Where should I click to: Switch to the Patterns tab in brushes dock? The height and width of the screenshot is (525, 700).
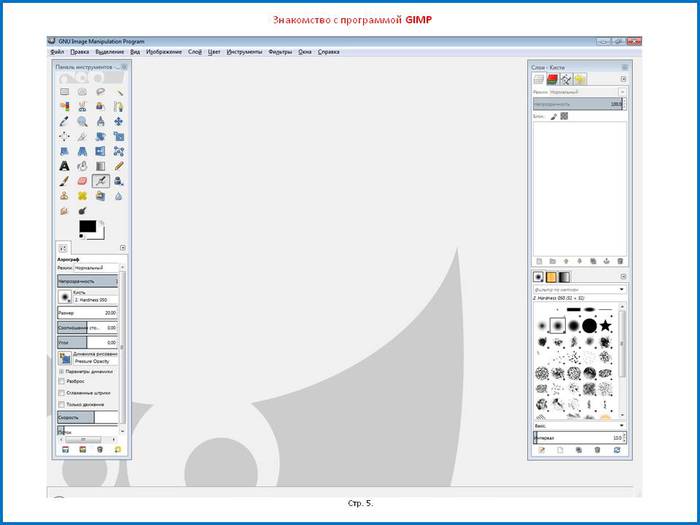click(551, 277)
